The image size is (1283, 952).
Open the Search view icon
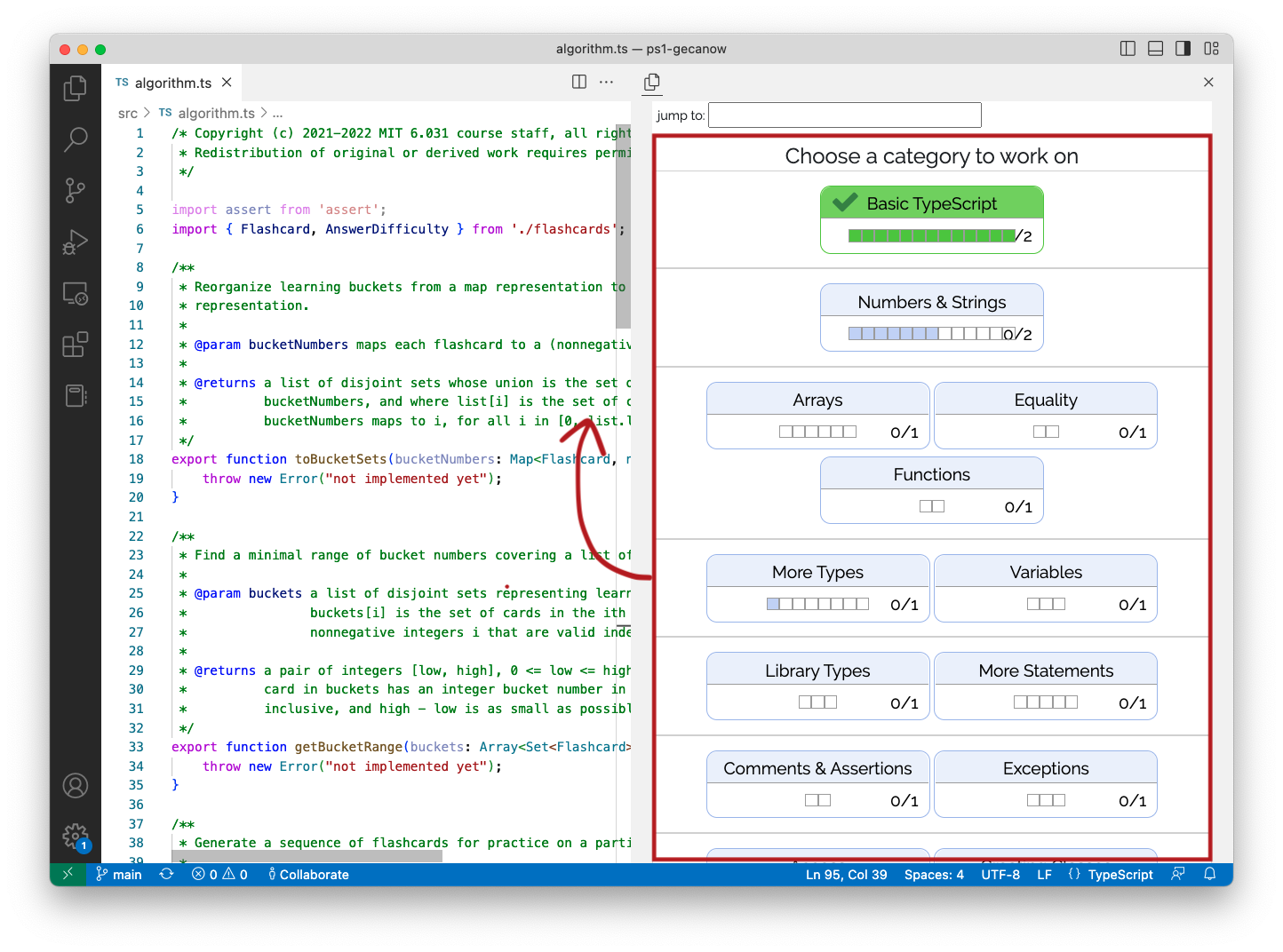pyautogui.click(x=76, y=139)
